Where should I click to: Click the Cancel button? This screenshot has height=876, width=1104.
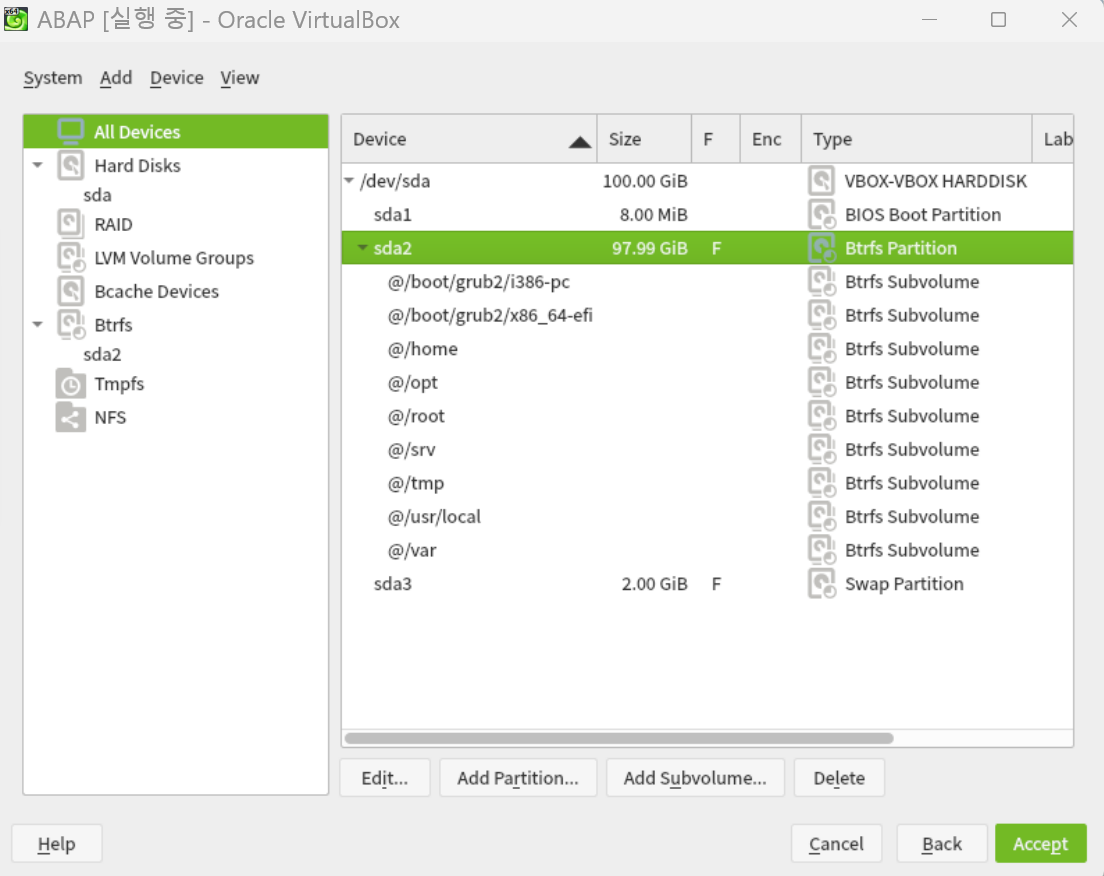[836, 844]
